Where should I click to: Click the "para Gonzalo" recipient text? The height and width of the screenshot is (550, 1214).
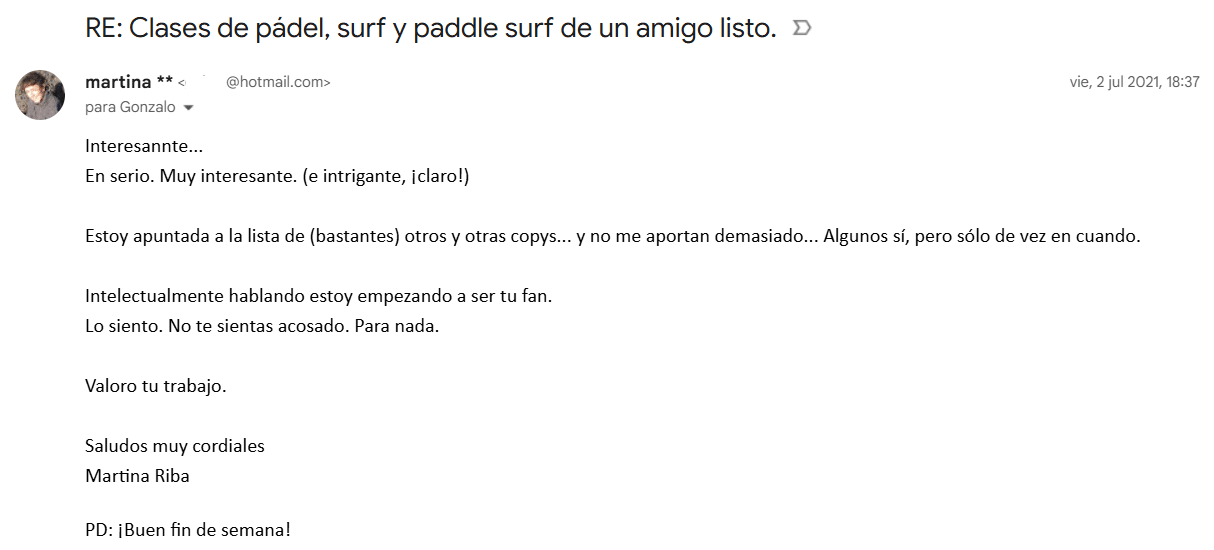131,107
